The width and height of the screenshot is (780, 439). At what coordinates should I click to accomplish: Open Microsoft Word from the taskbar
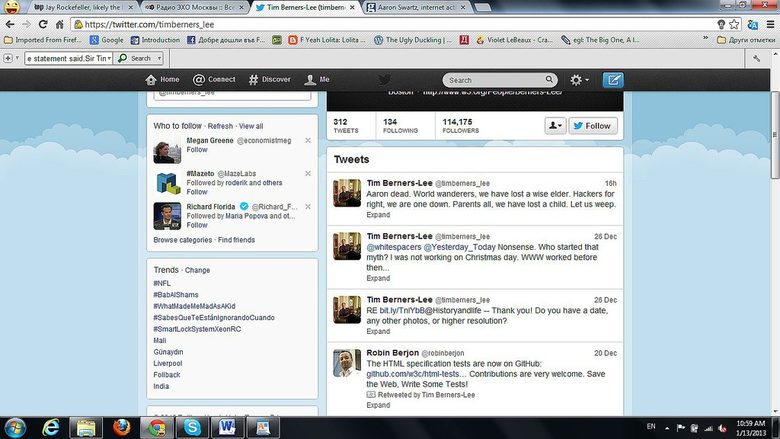[x=227, y=427]
